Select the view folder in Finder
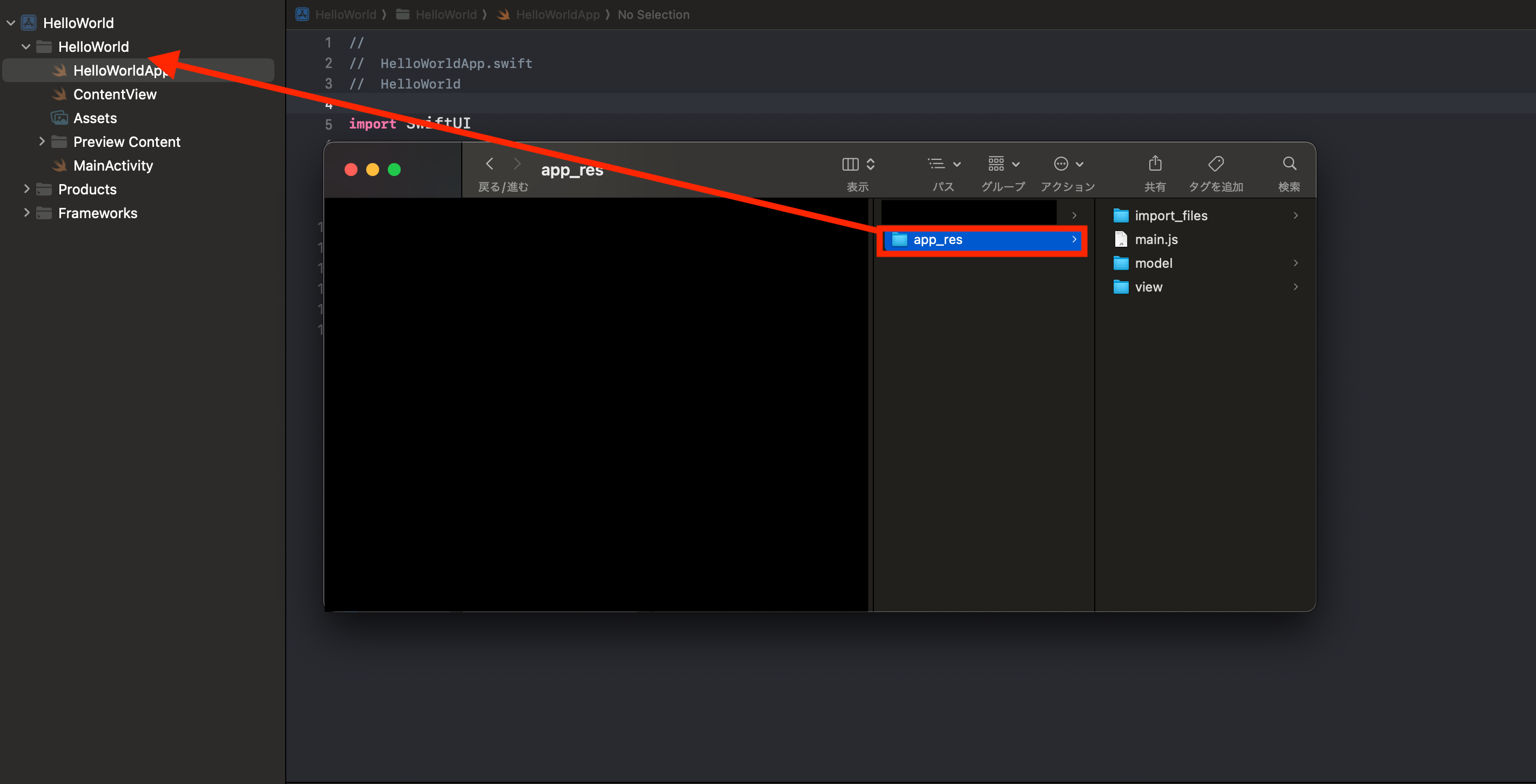This screenshot has width=1536, height=784. [x=1148, y=287]
